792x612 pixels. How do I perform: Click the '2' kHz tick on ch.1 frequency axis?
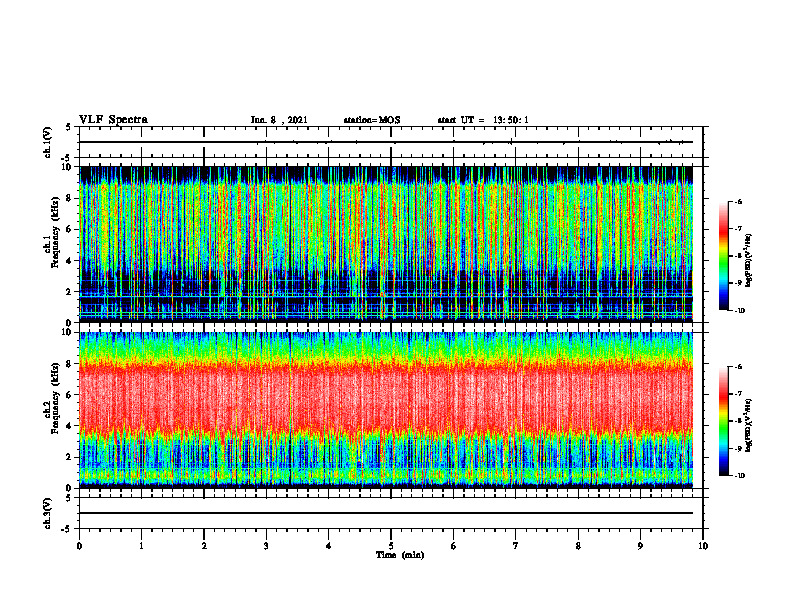(x=71, y=291)
